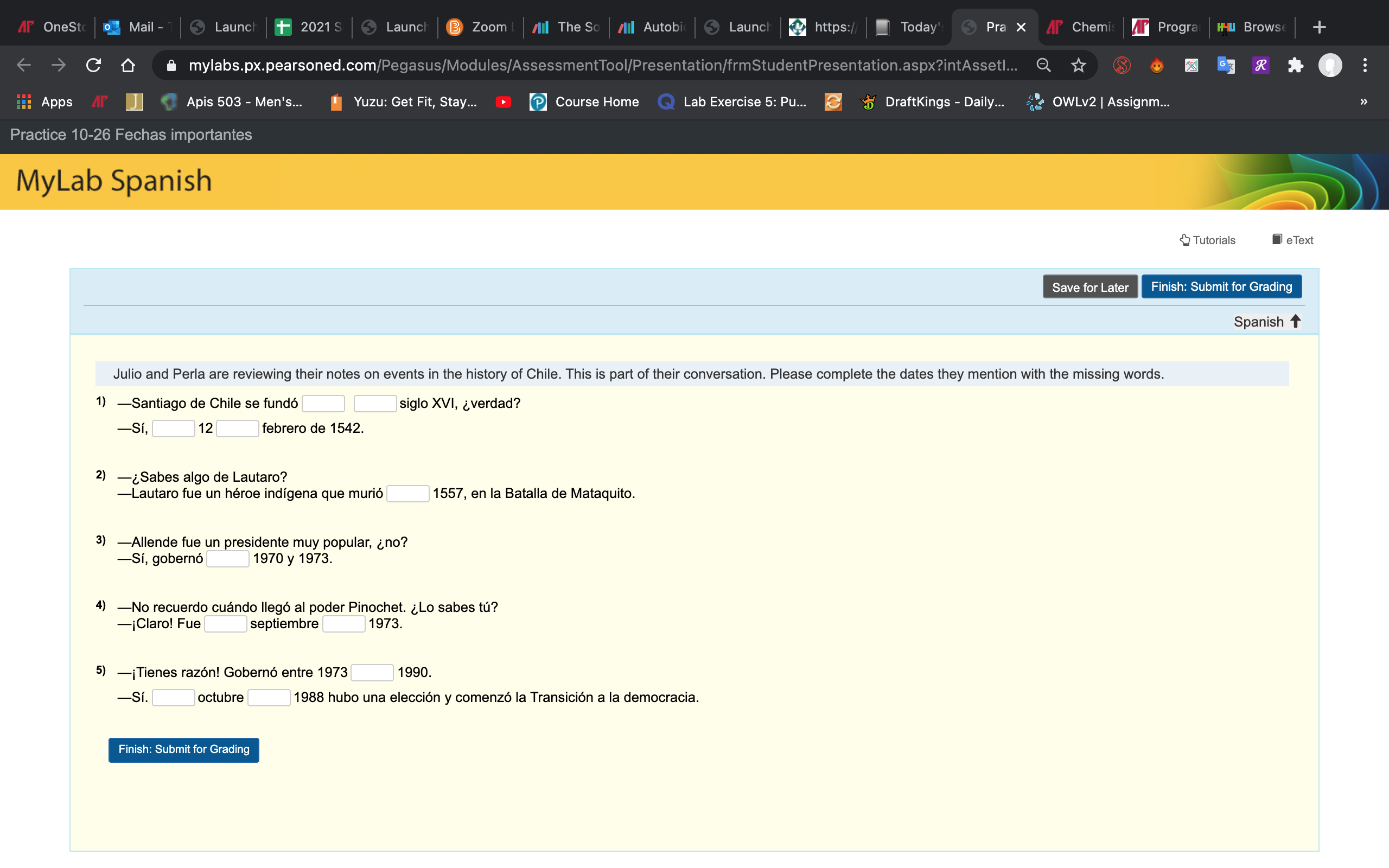This screenshot has height=868, width=1389.
Task: Click the browser reload icon
Action: click(x=93, y=66)
